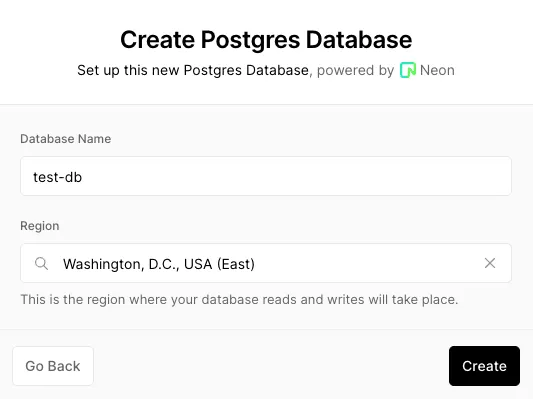Click empty area right of region text
The height and width of the screenshot is (399, 533).
(367, 263)
